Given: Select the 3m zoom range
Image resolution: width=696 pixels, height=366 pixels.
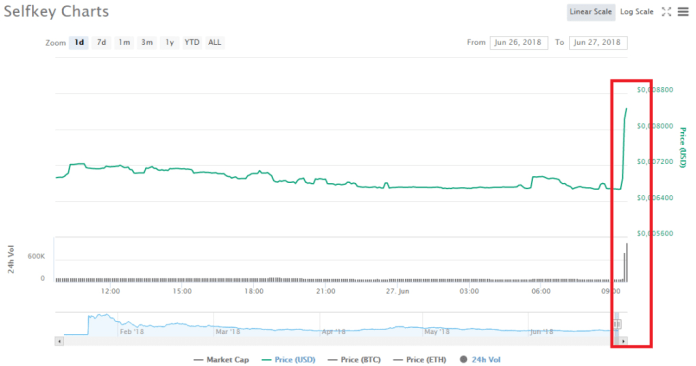Looking at the screenshot, I should coord(147,43).
